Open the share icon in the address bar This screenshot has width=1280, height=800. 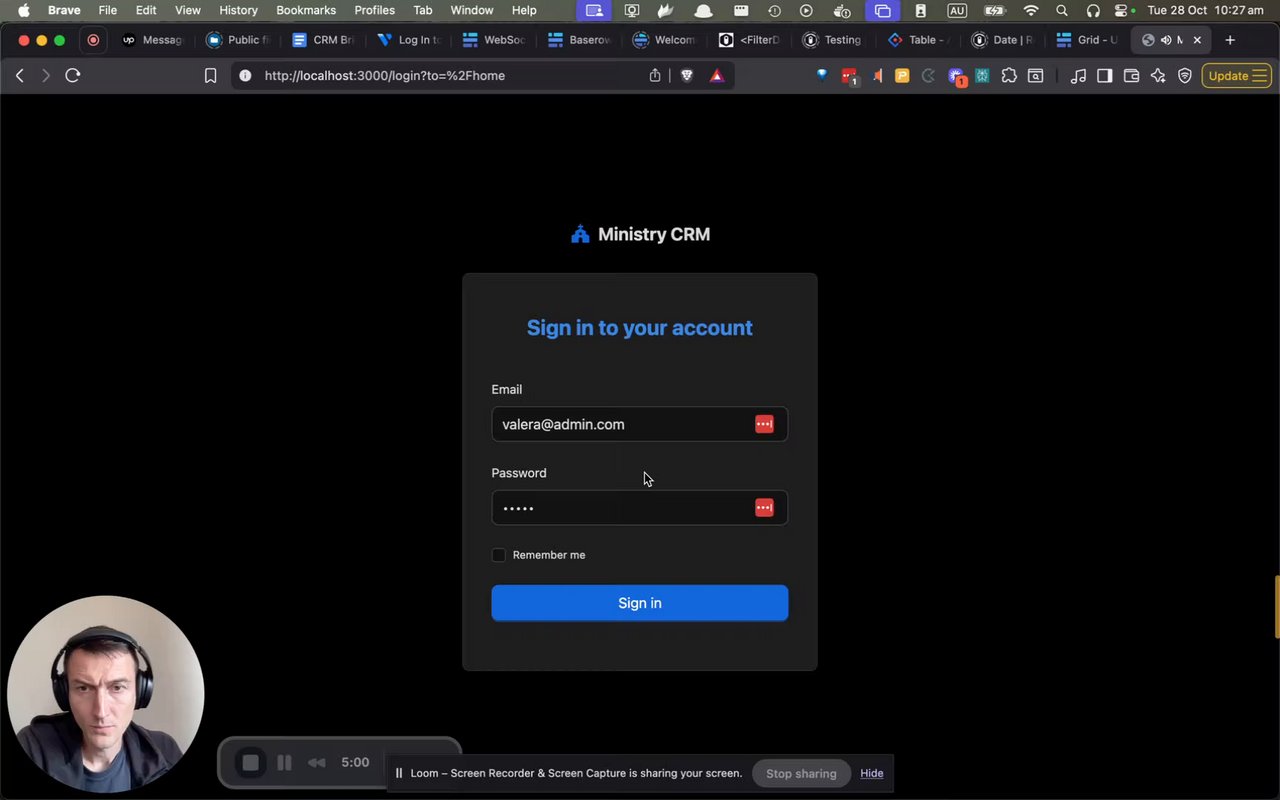click(655, 75)
